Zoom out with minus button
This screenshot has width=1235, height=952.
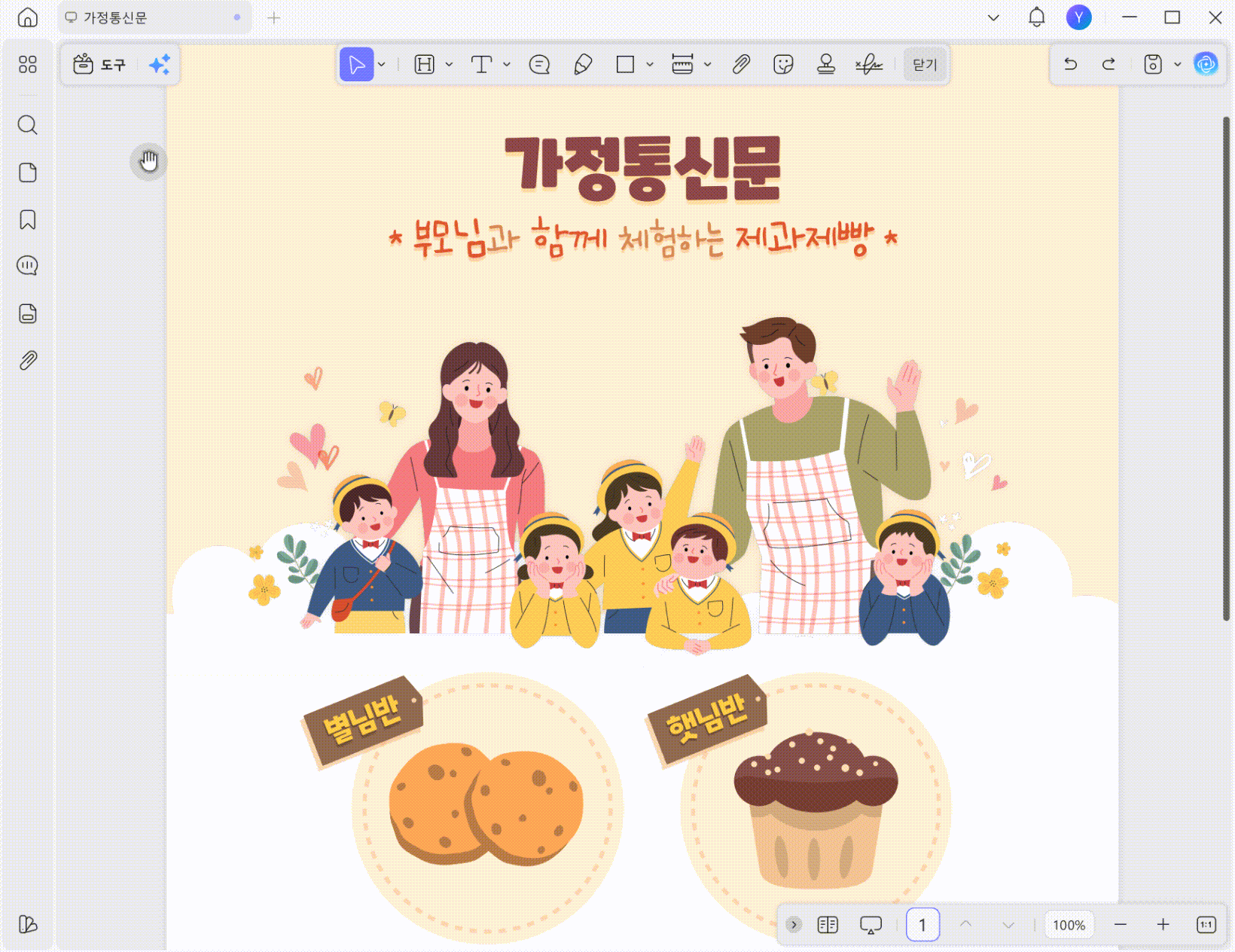(1121, 924)
